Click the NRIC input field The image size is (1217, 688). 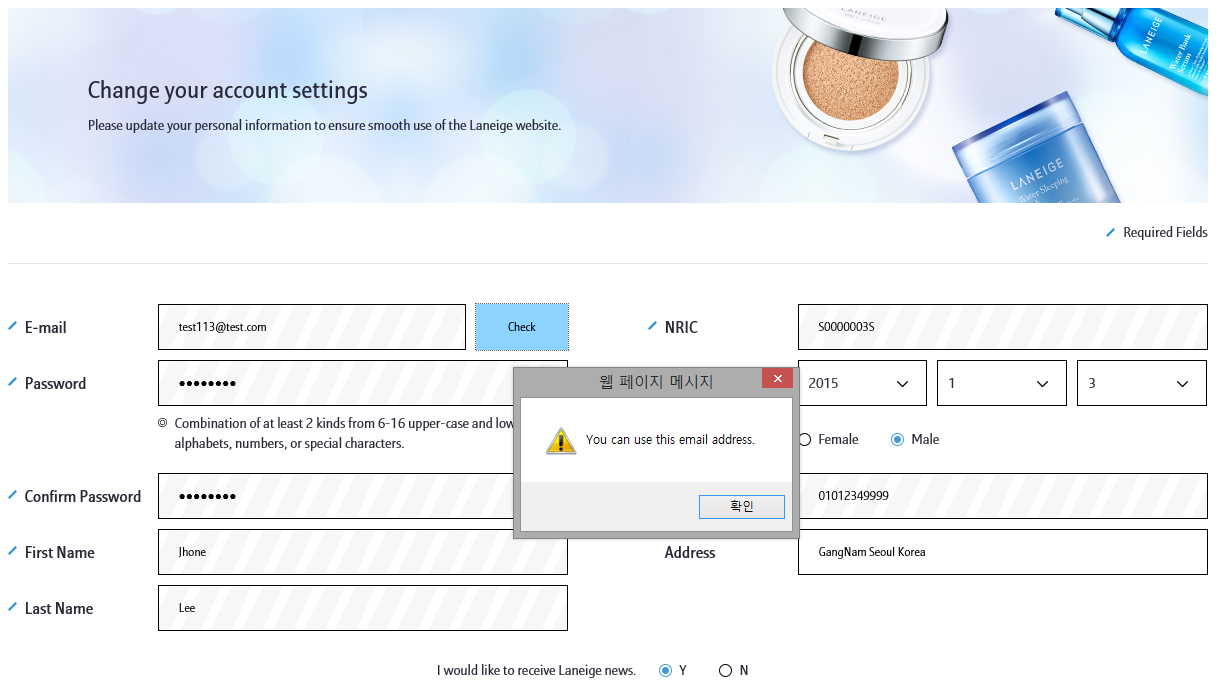1002,327
